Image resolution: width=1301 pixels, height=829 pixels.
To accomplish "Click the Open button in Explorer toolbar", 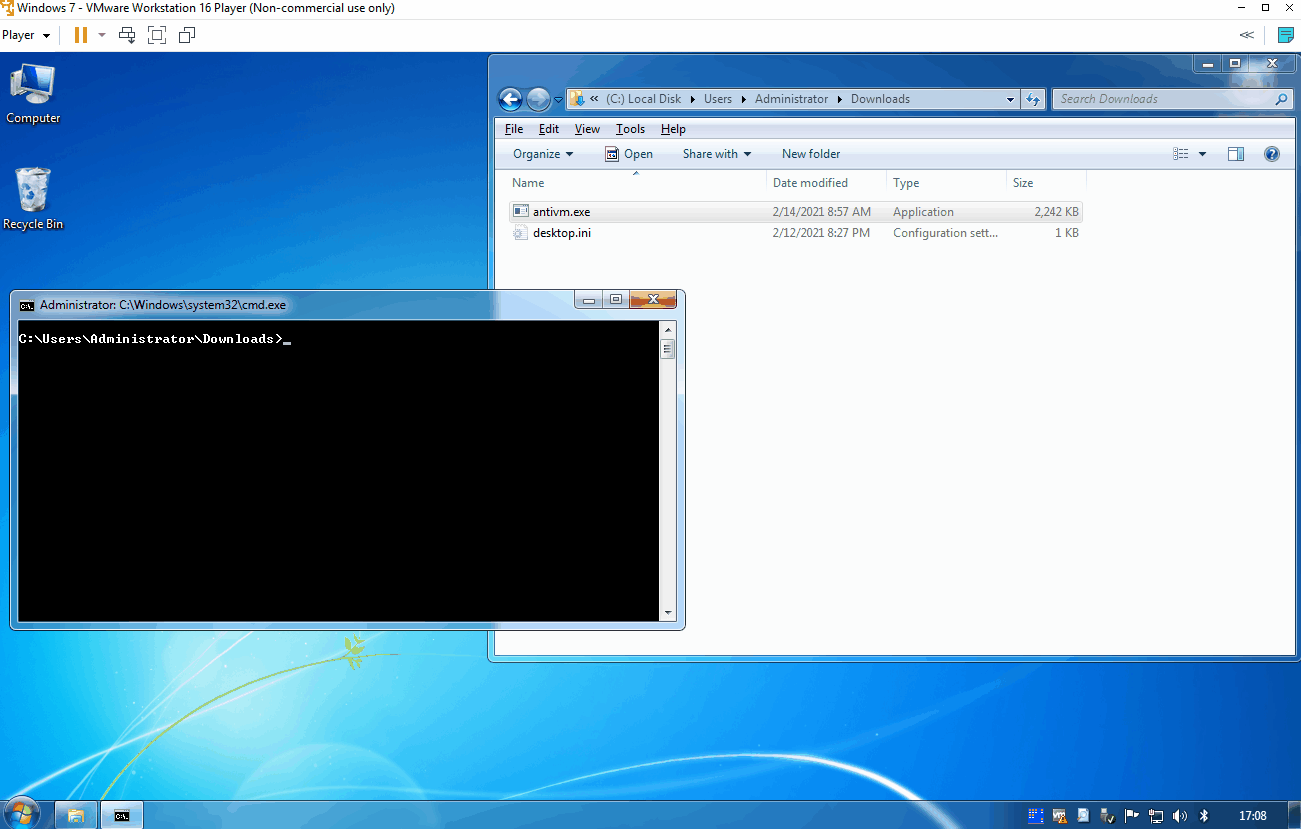I will (x=628, y=154).
